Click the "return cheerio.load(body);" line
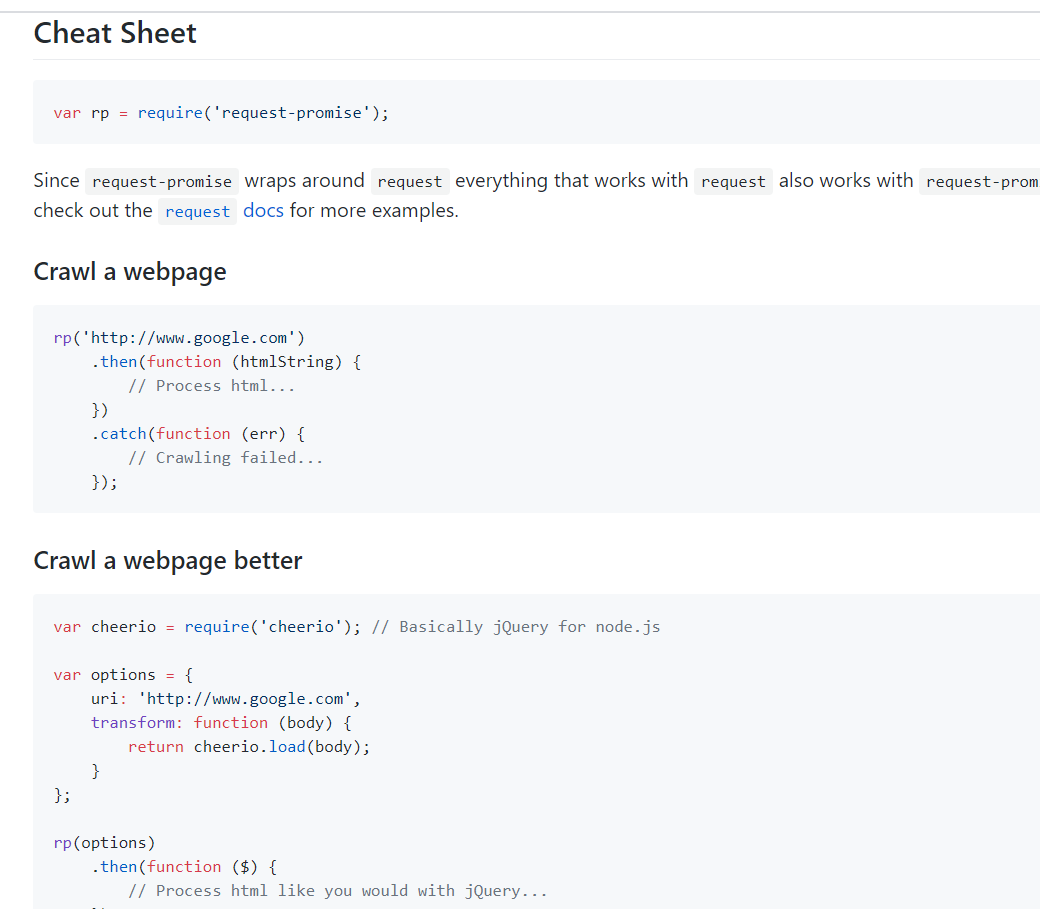 click(249, 747)
